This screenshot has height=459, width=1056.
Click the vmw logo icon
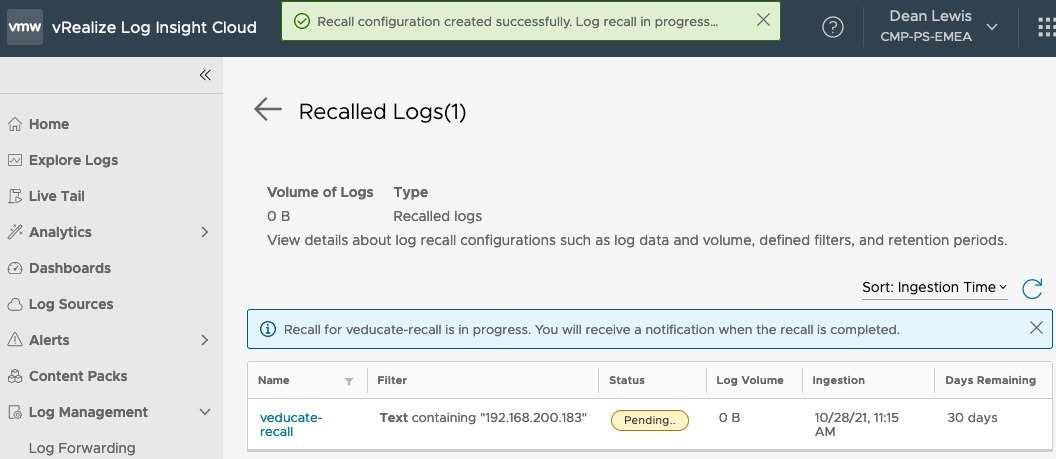[25, 27]
